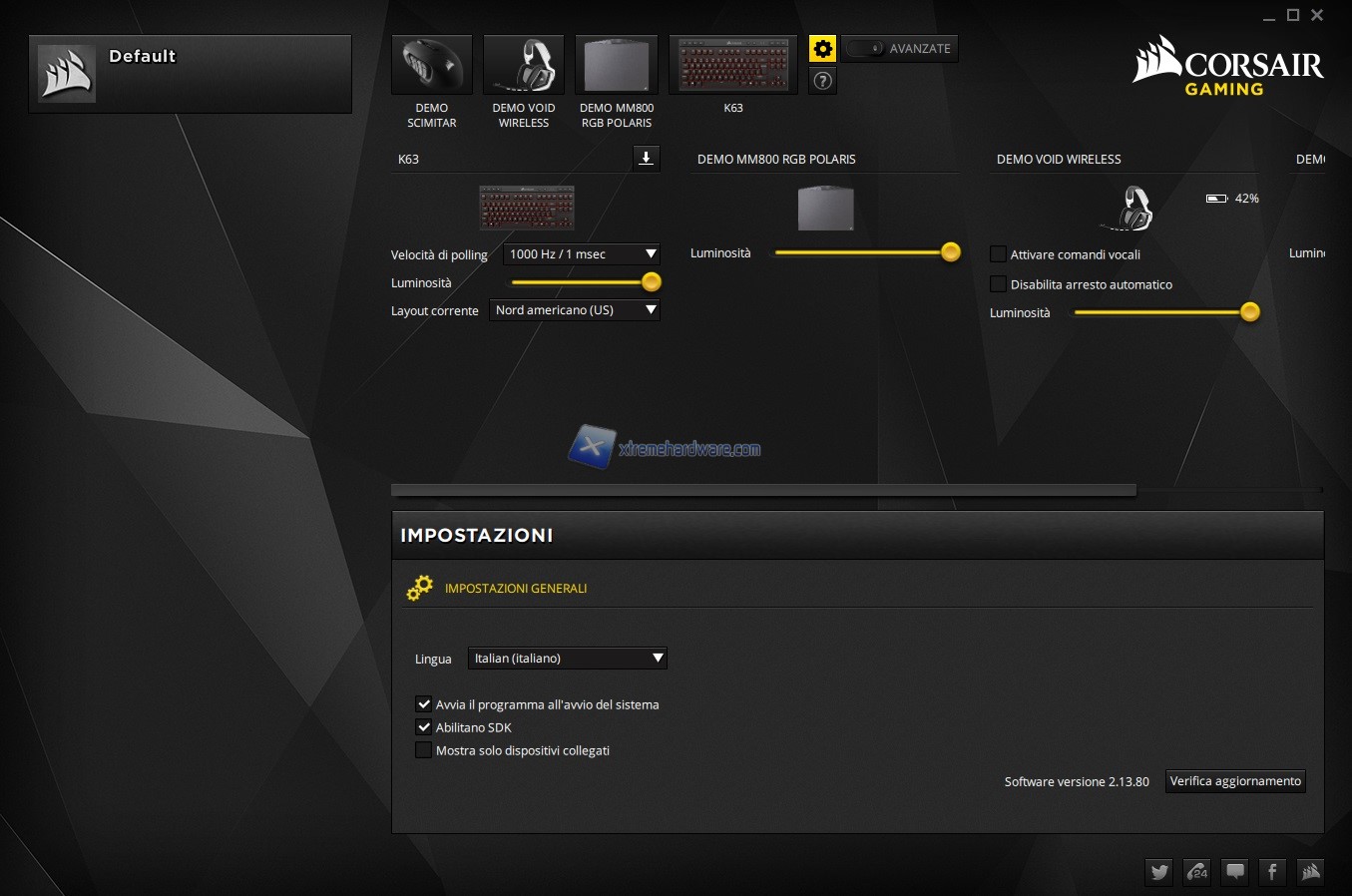Enable Mostra solo dispositivi collegati checkbox
Screen dimensions: 1352x896
[x=424, y=750]
